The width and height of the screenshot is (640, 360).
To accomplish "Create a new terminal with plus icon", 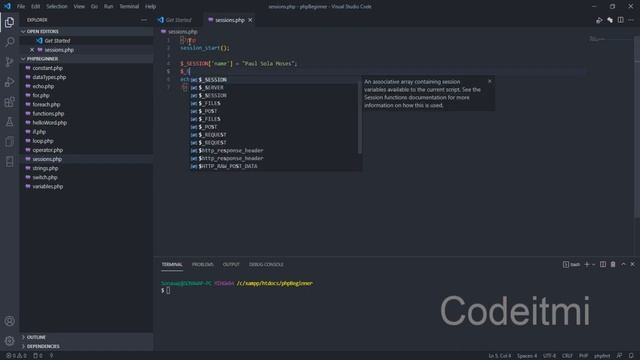I will tap(587, 264).
